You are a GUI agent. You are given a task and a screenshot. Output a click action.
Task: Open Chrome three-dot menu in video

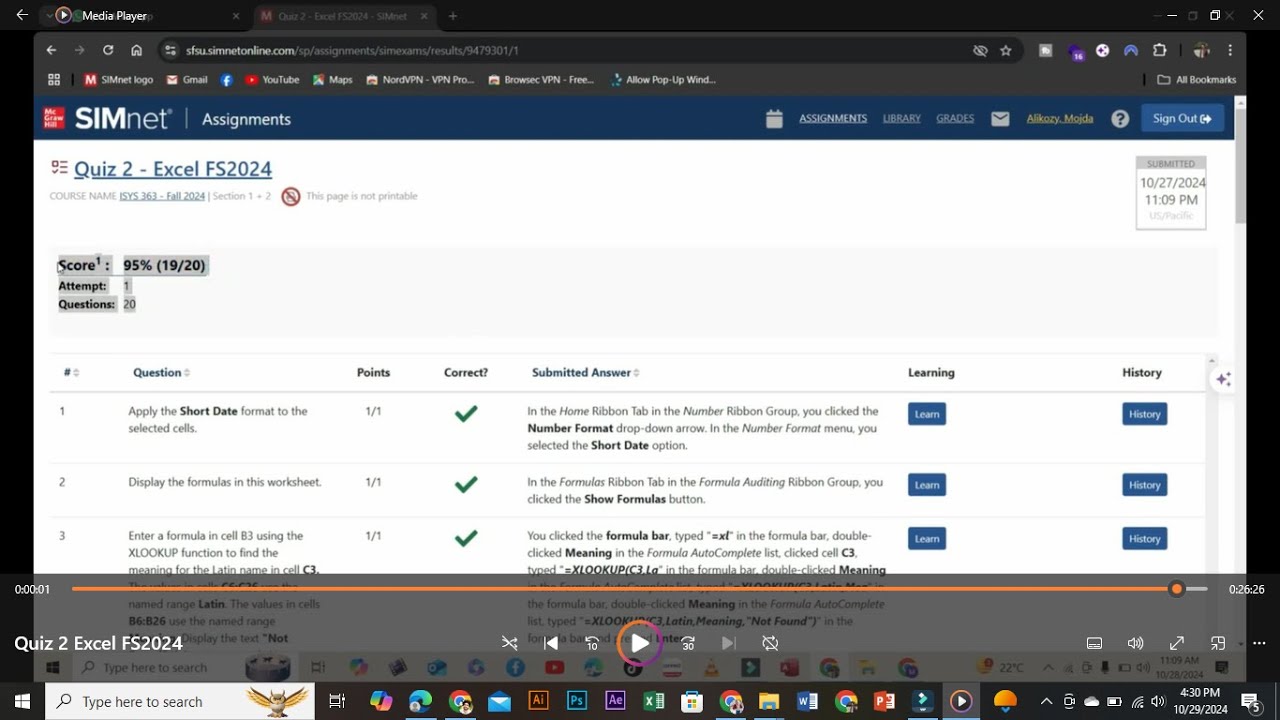click(1230, 50)
